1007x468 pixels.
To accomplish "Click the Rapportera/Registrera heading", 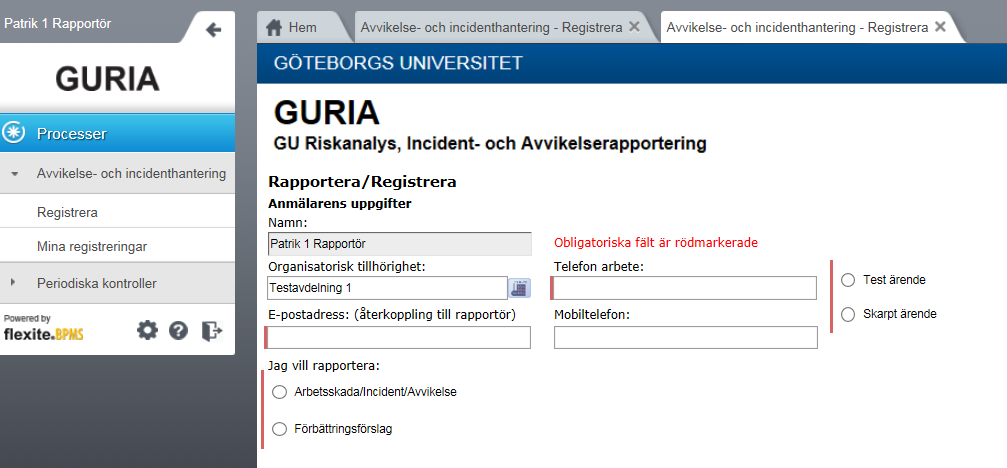I will [x=362, y=182].
